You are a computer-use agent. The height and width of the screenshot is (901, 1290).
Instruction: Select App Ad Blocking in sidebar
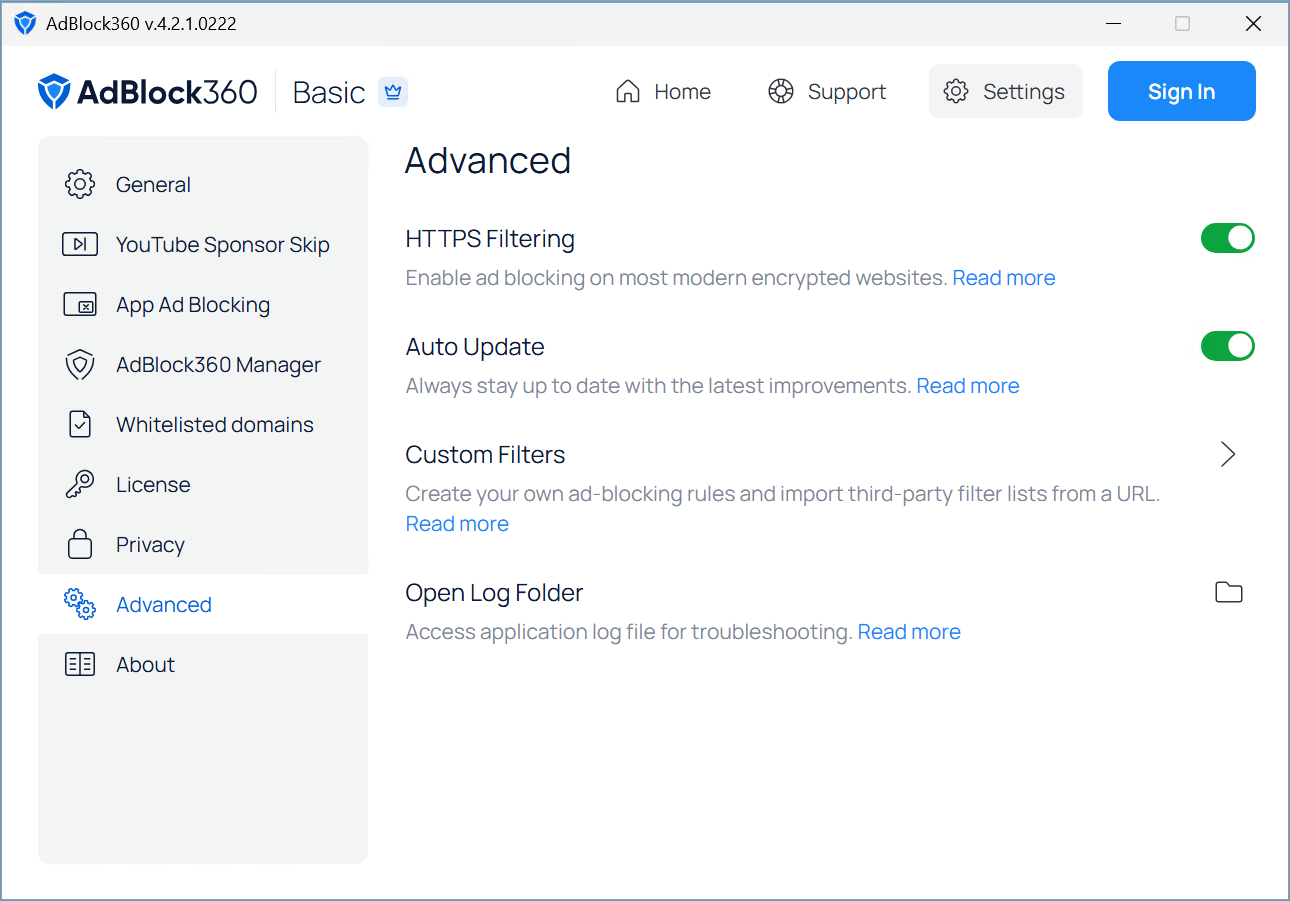pyautogui.click(x=203, y=304)
